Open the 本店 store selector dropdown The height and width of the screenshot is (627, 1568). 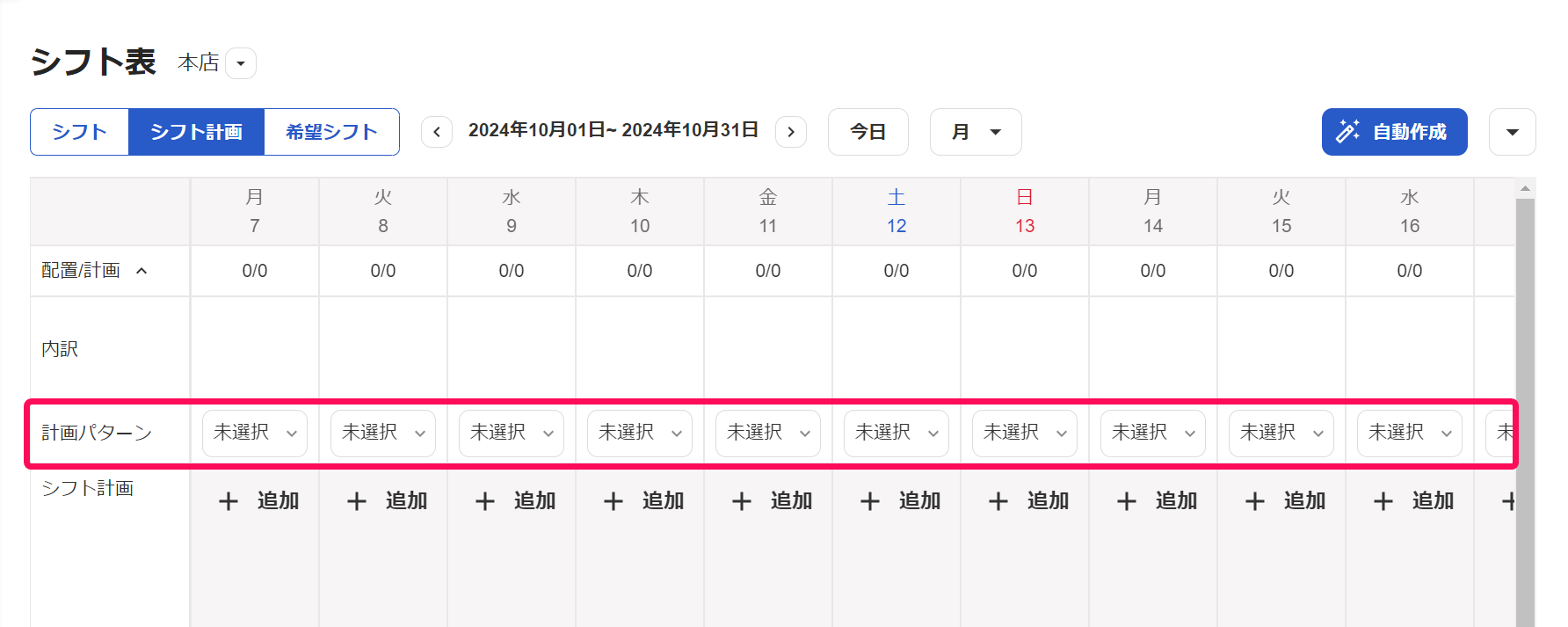point(240,63)
